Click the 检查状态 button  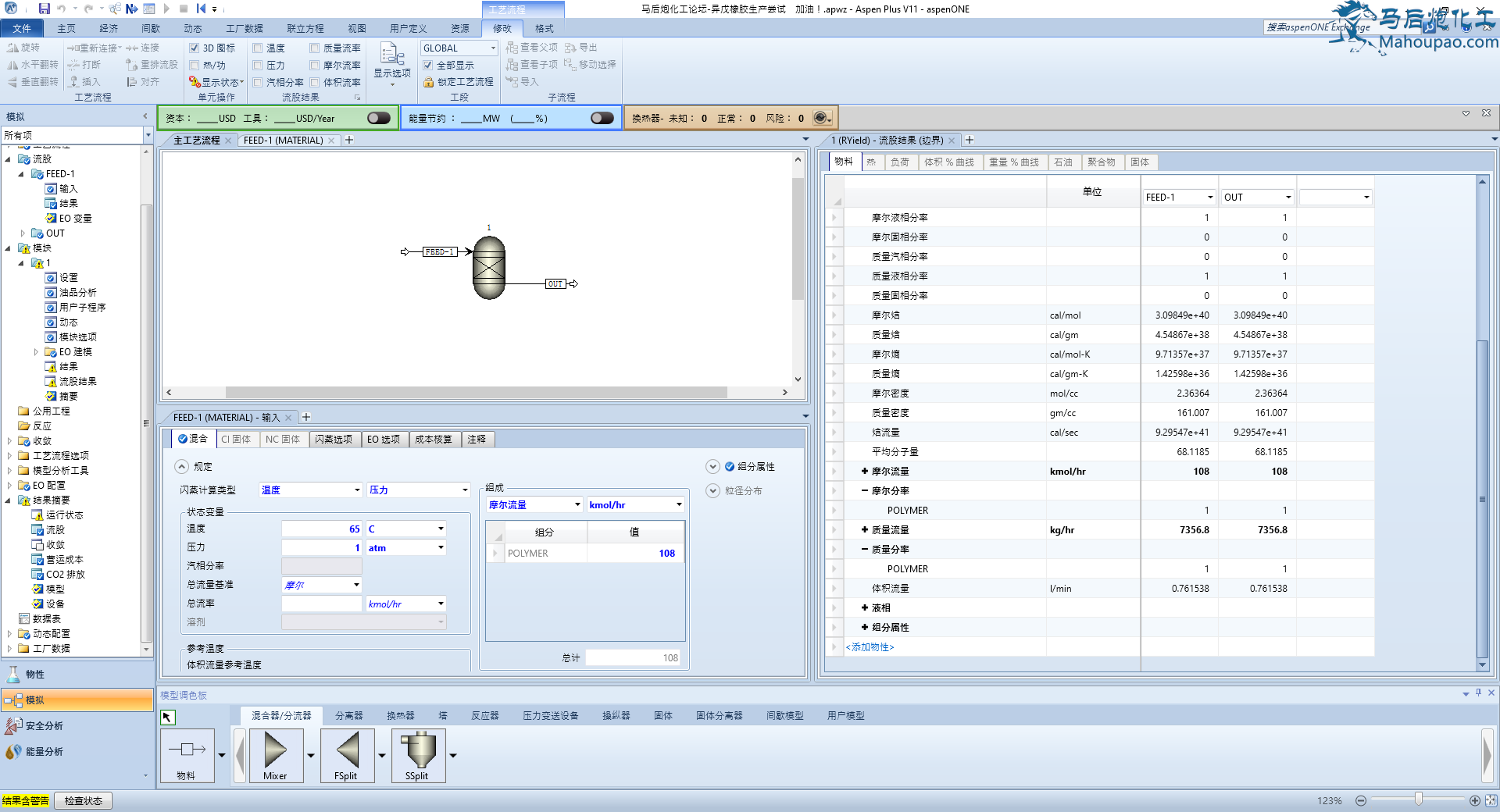pyautogui.click(x=84, y=800)
